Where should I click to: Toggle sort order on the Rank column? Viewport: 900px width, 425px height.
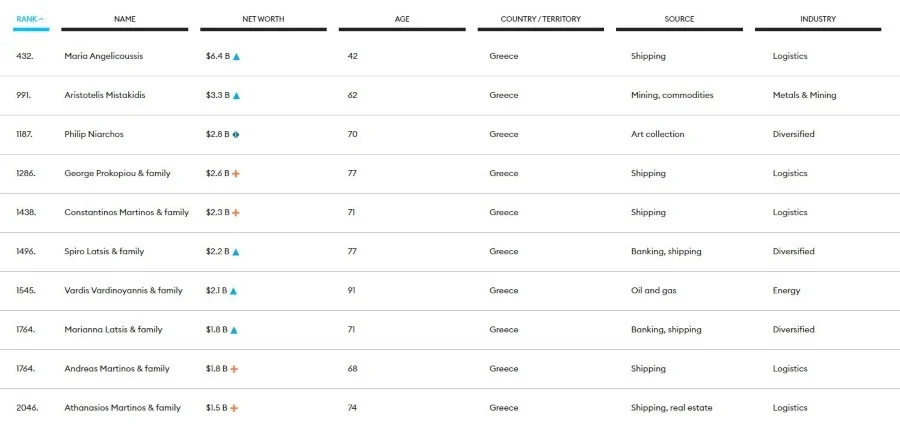[x=30, y=19]
